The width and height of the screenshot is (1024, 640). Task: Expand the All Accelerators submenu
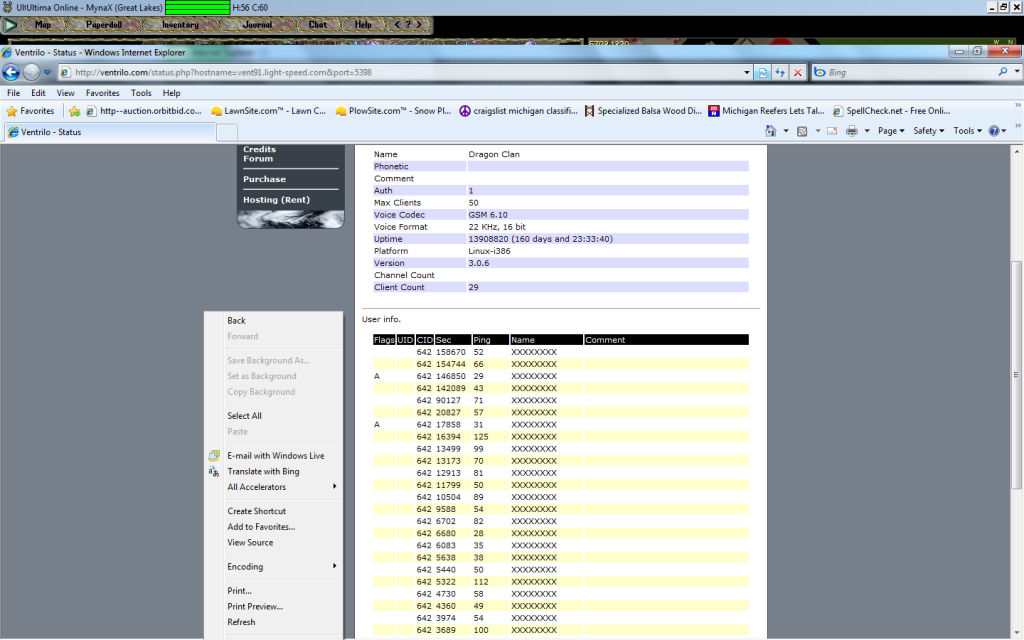[x=274, y=487]
